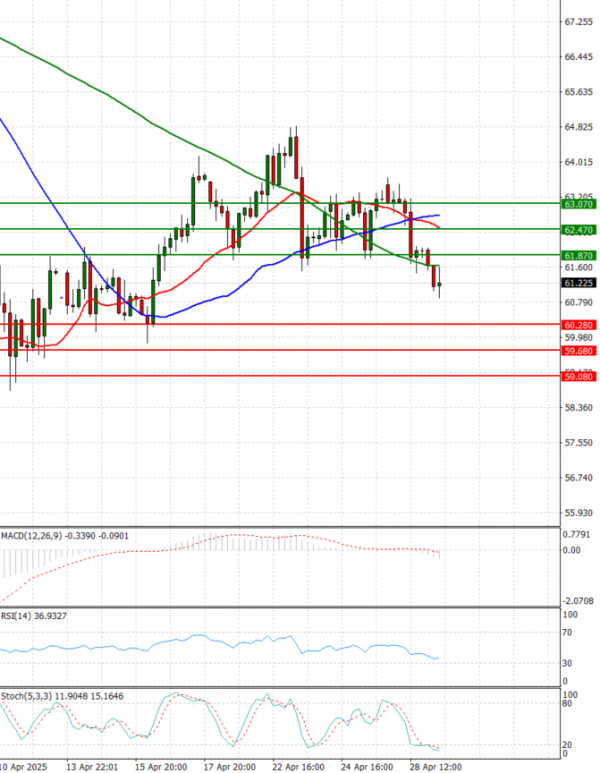Click the MACD scale value -2.0708
This screenshot has height=773, width=600.
point(579,601)
